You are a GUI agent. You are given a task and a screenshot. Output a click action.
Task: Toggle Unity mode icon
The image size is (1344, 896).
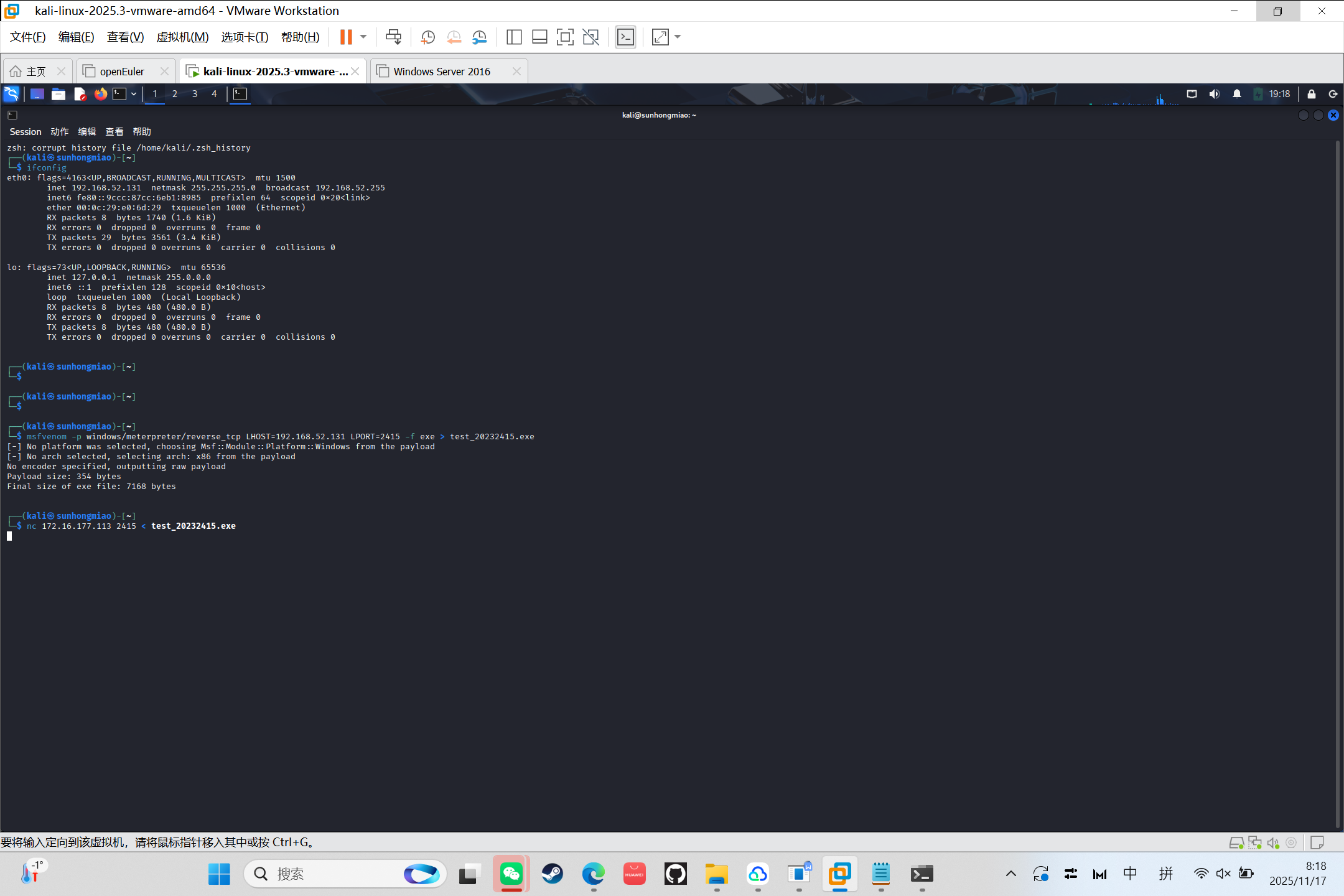coord(590,37)
